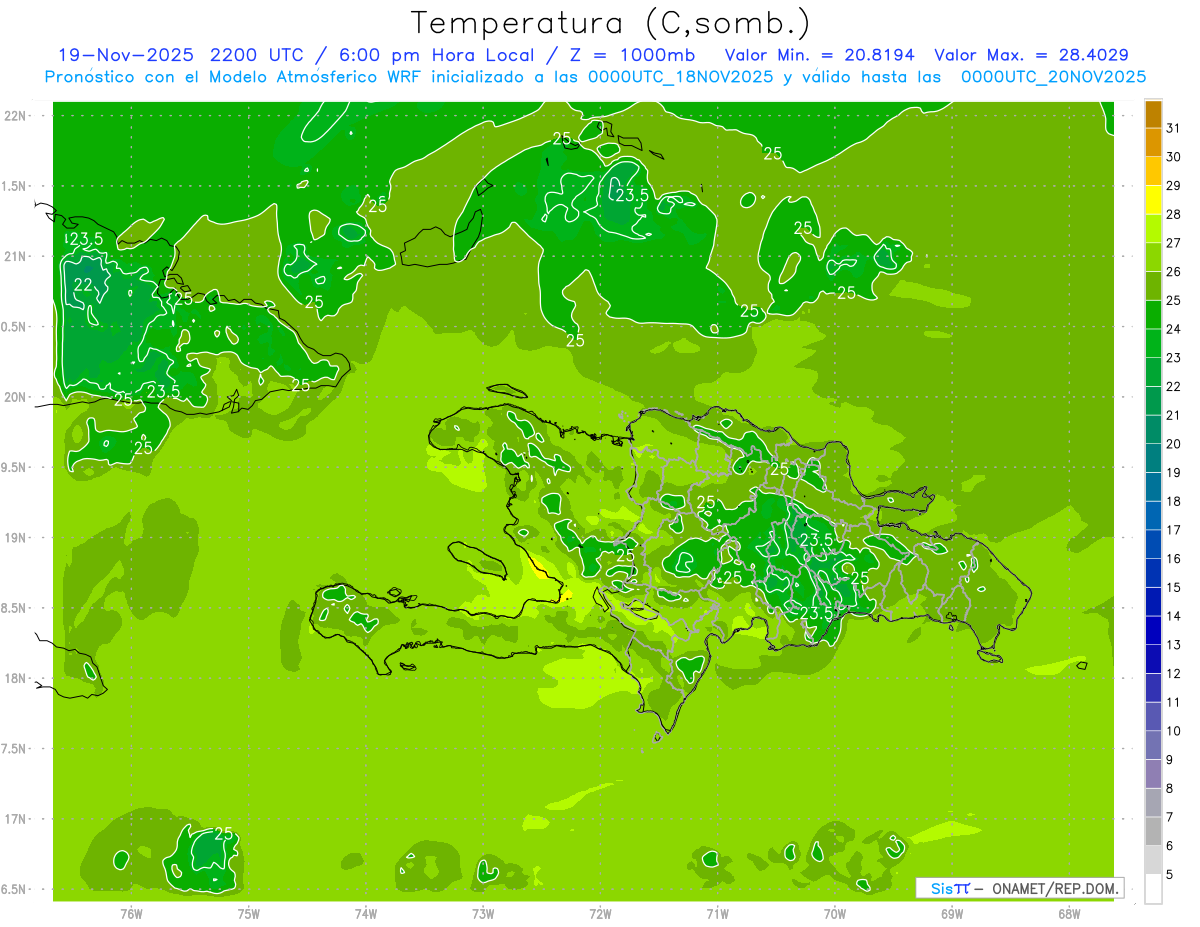Click the 73W longitude axis label
The image size is (1200, 927).
tap(483, 914)
